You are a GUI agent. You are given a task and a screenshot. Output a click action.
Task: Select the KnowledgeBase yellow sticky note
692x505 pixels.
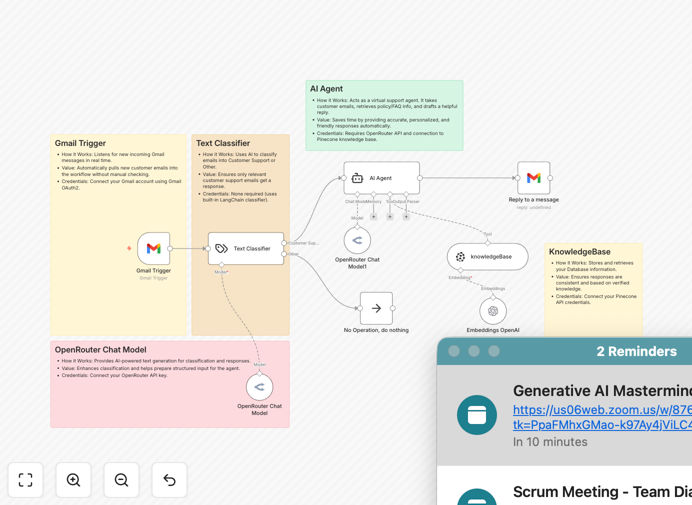click(593, 289)
